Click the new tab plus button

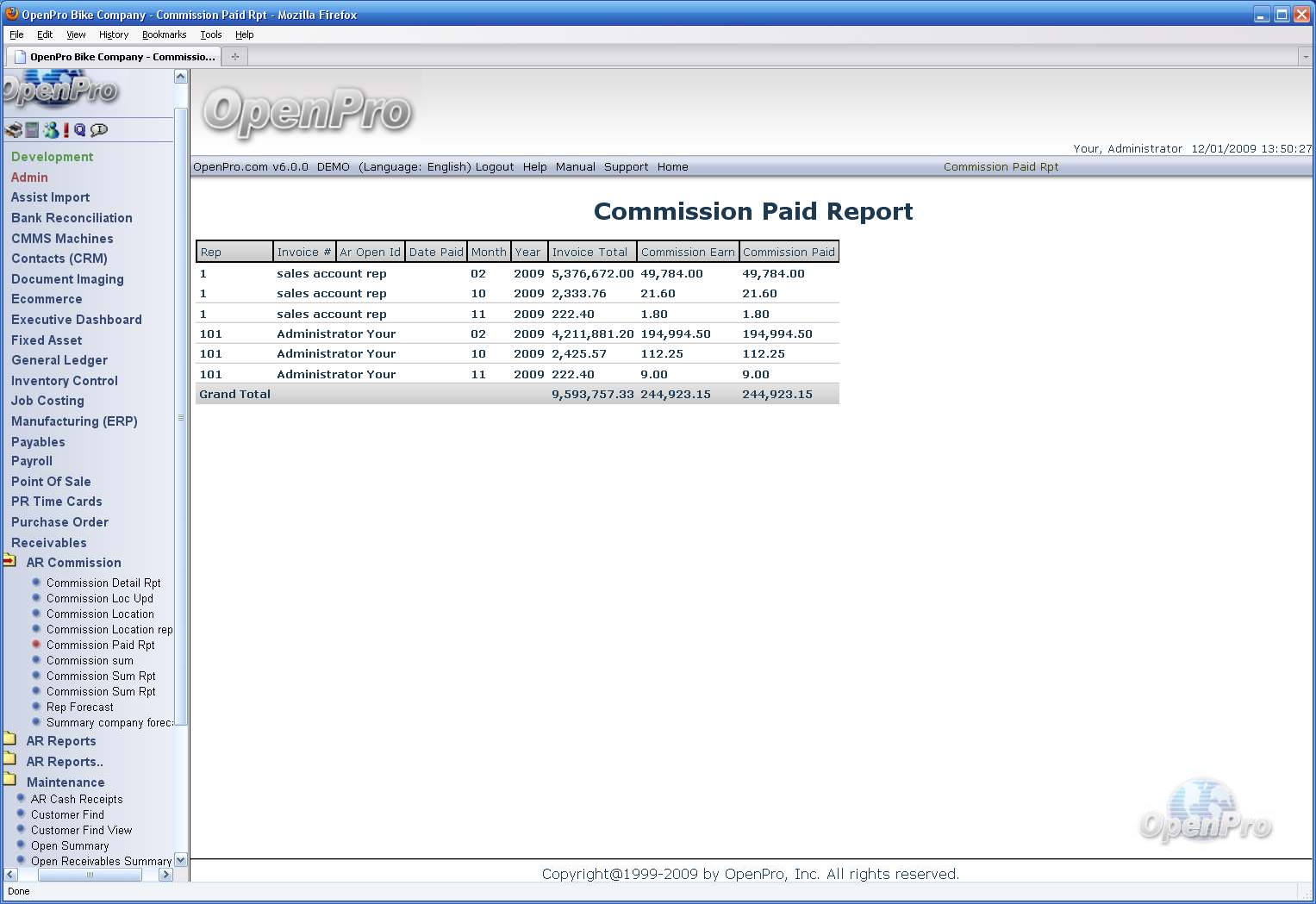(x=234, y=57)
